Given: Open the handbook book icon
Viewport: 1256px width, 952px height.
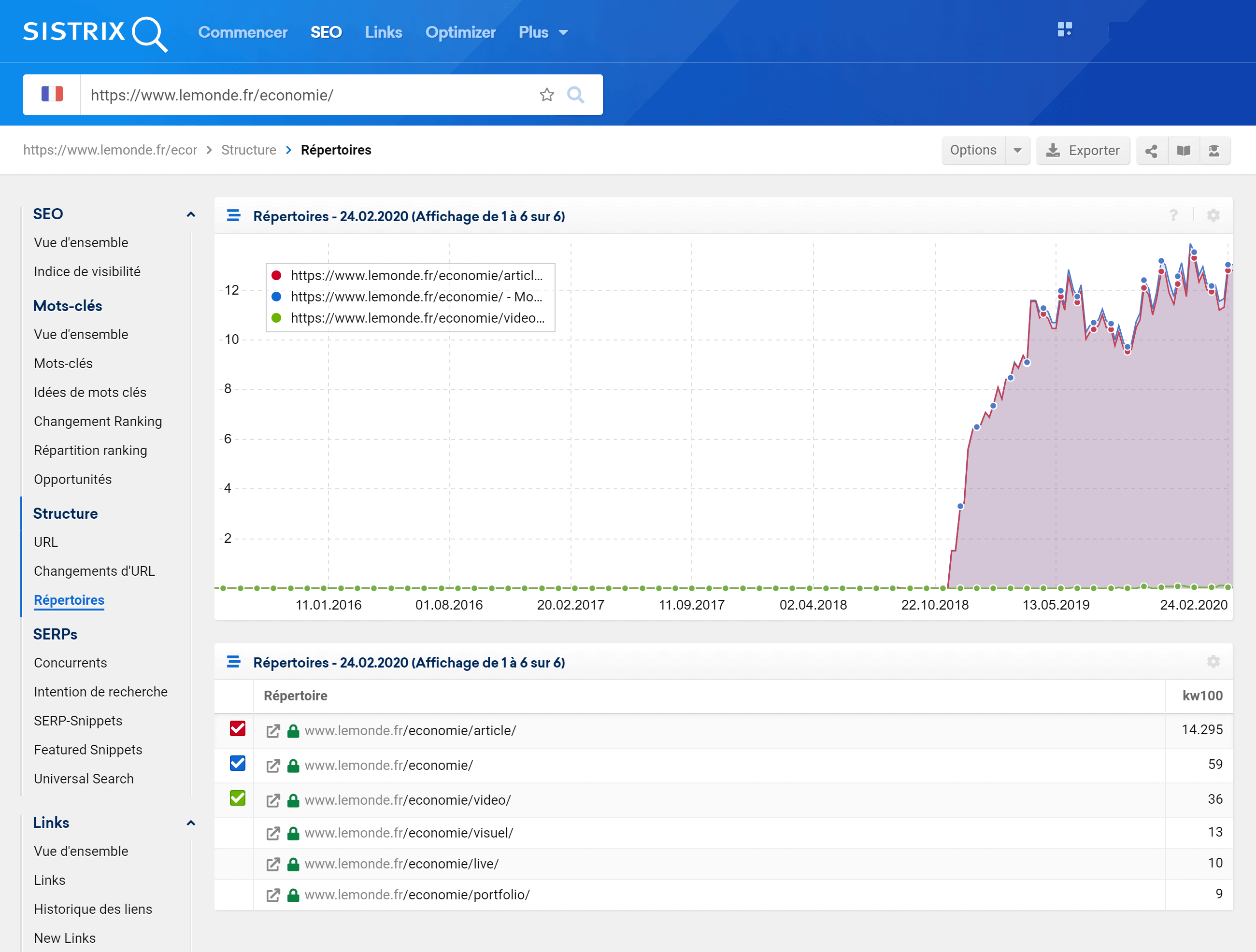Looking at the screenshot, I should coord(1184,150).
